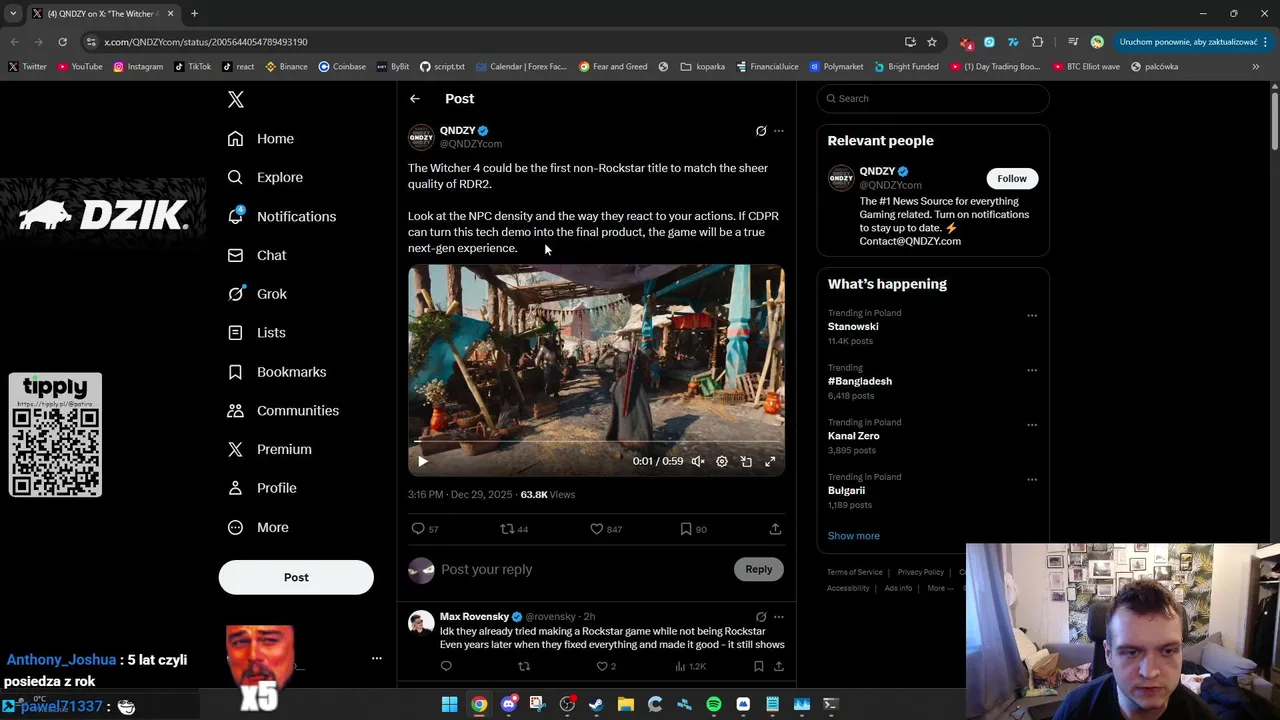Toggle picture-in-picture for video

point(746,461)
